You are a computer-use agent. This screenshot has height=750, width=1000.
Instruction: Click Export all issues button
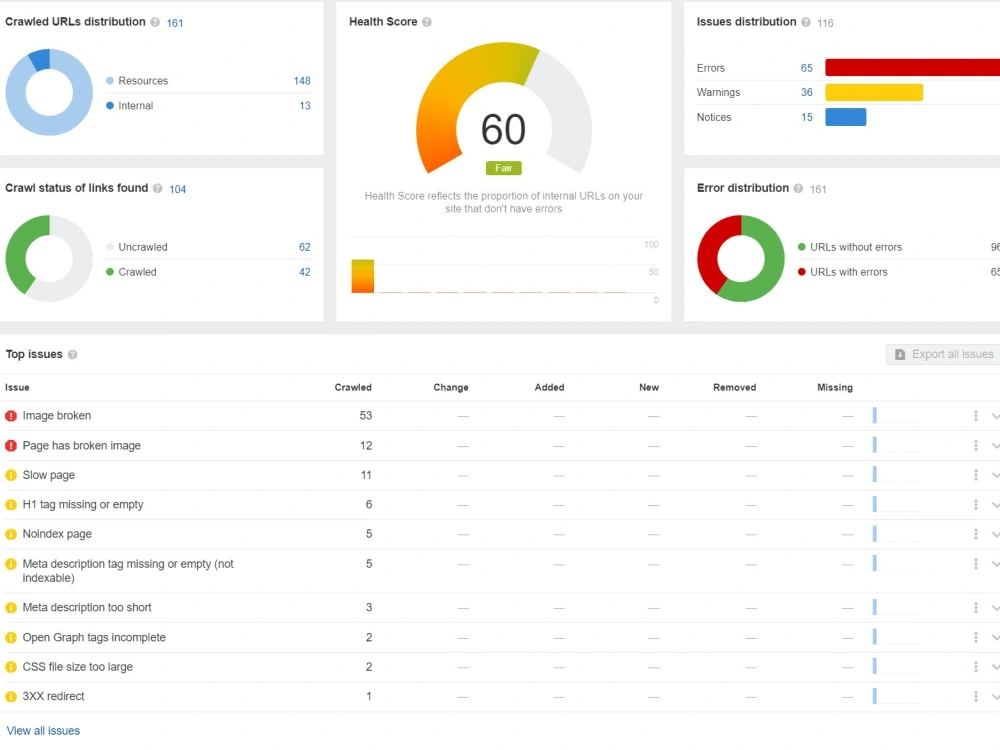[x=943, y=355]
